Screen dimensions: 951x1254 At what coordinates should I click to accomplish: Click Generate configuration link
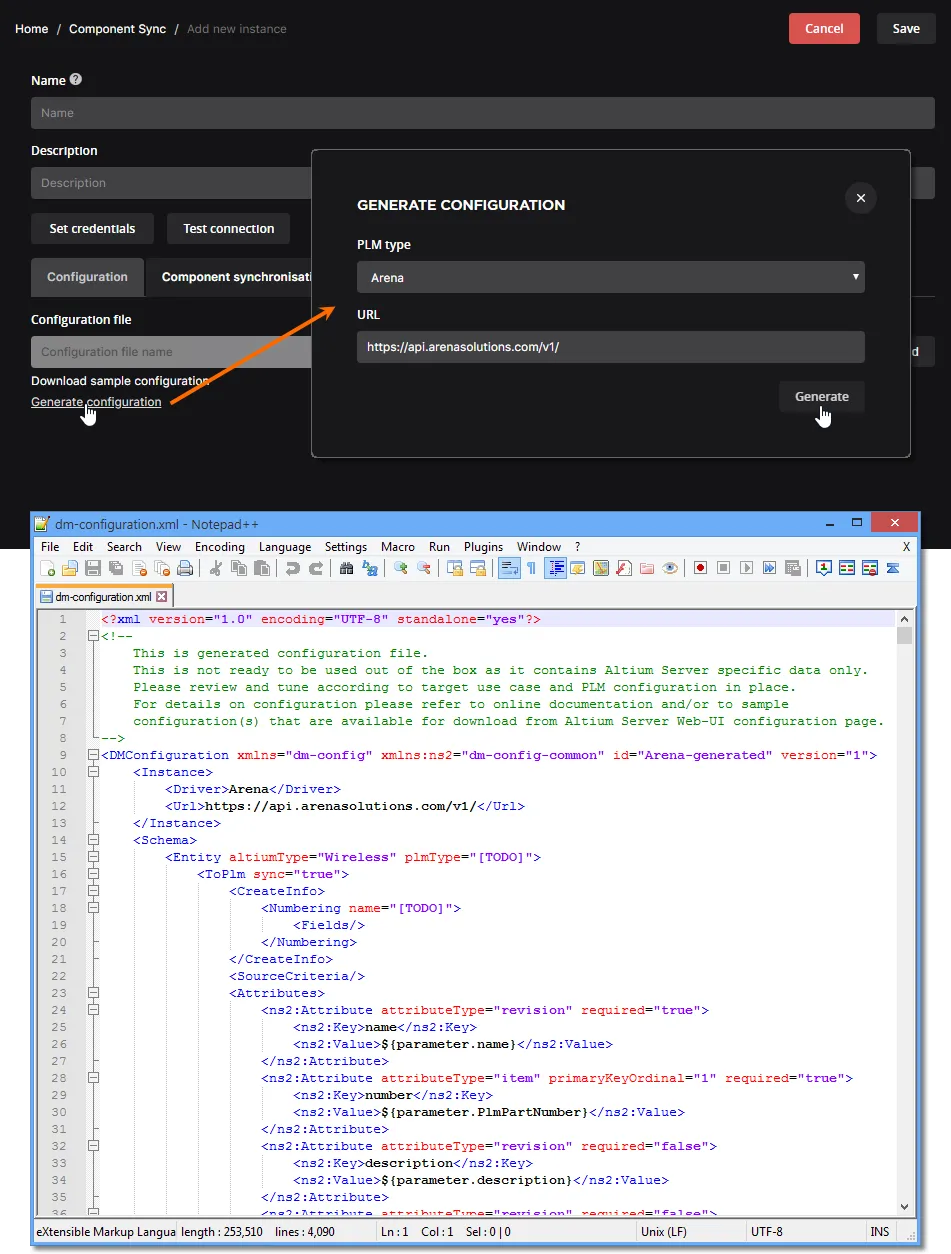(96, 402)
